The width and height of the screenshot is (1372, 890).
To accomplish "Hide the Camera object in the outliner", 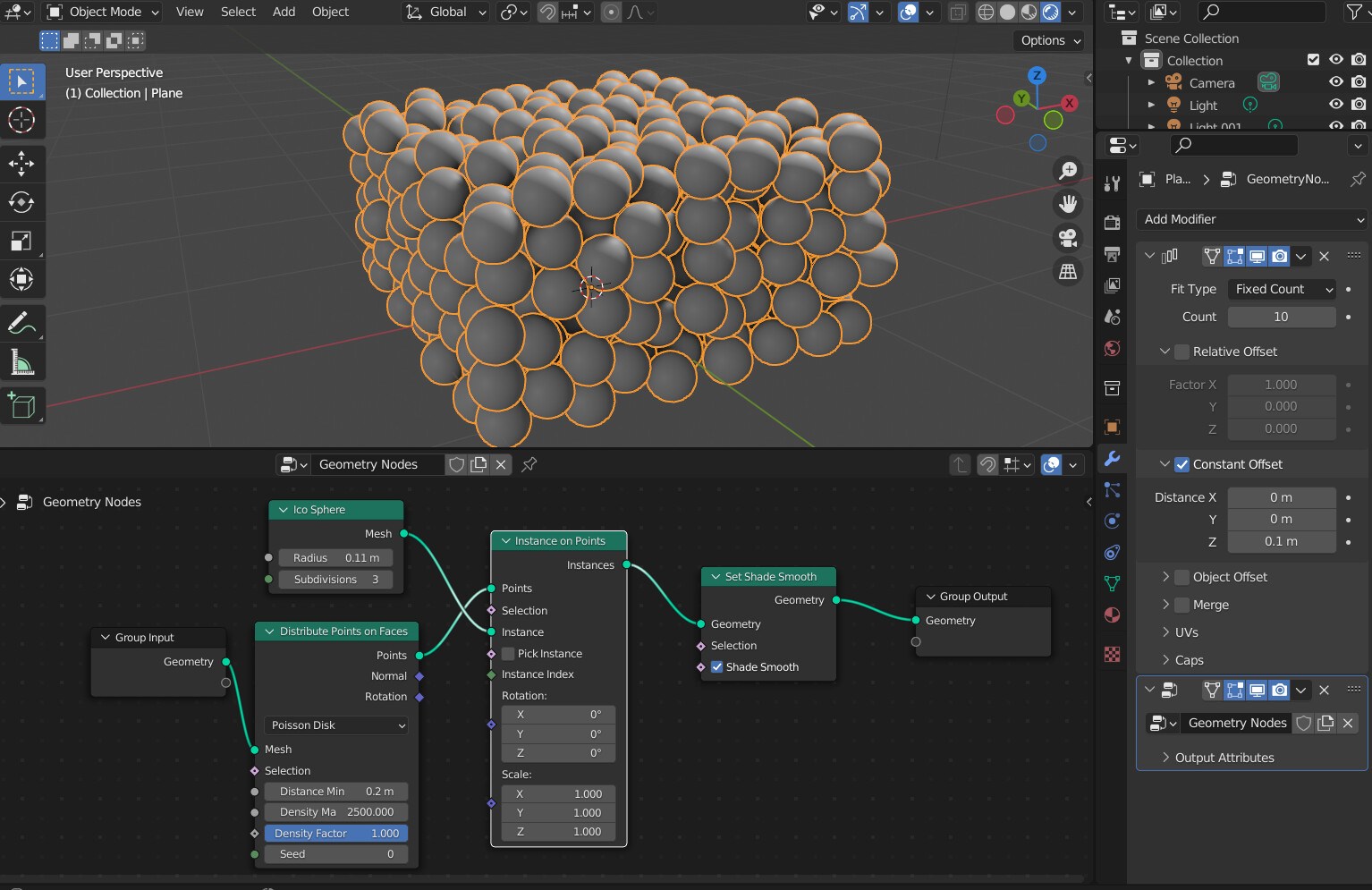I will pos(1335,82).
